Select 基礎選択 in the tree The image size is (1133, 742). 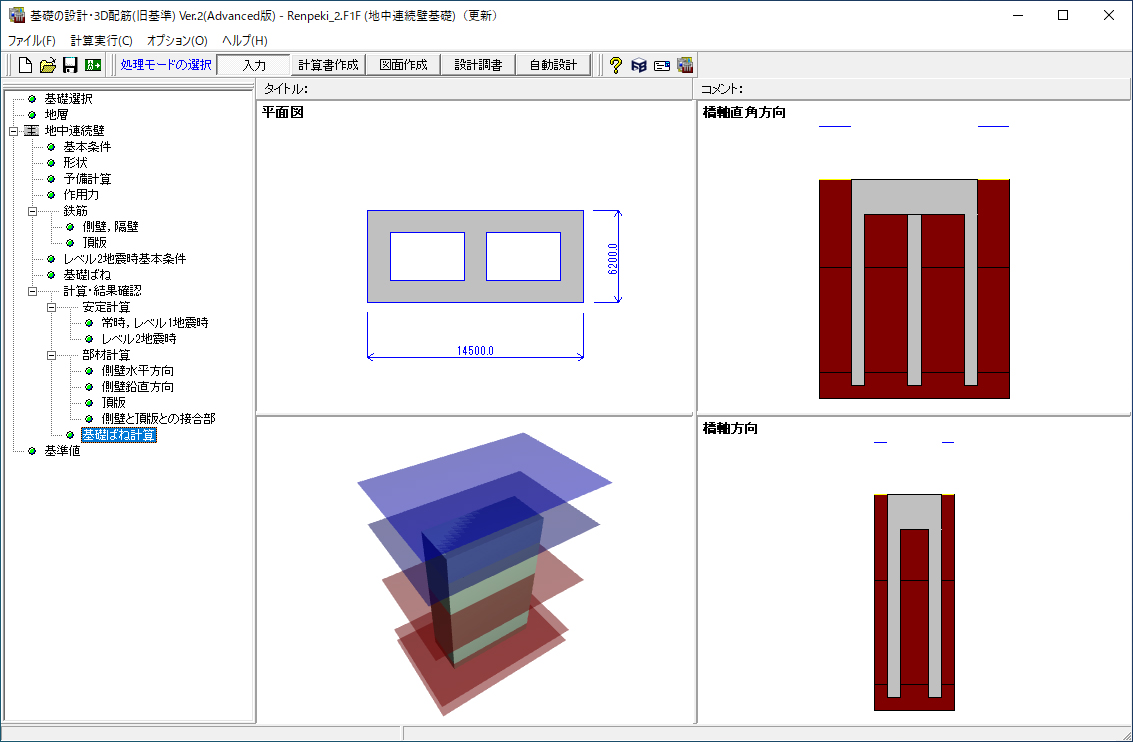point(69,99)
